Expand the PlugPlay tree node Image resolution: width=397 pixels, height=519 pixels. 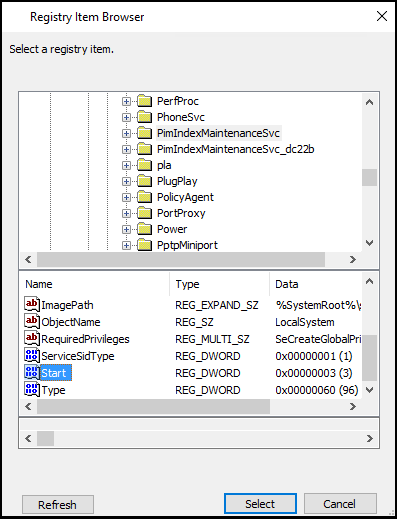click(x=126, y=181)
